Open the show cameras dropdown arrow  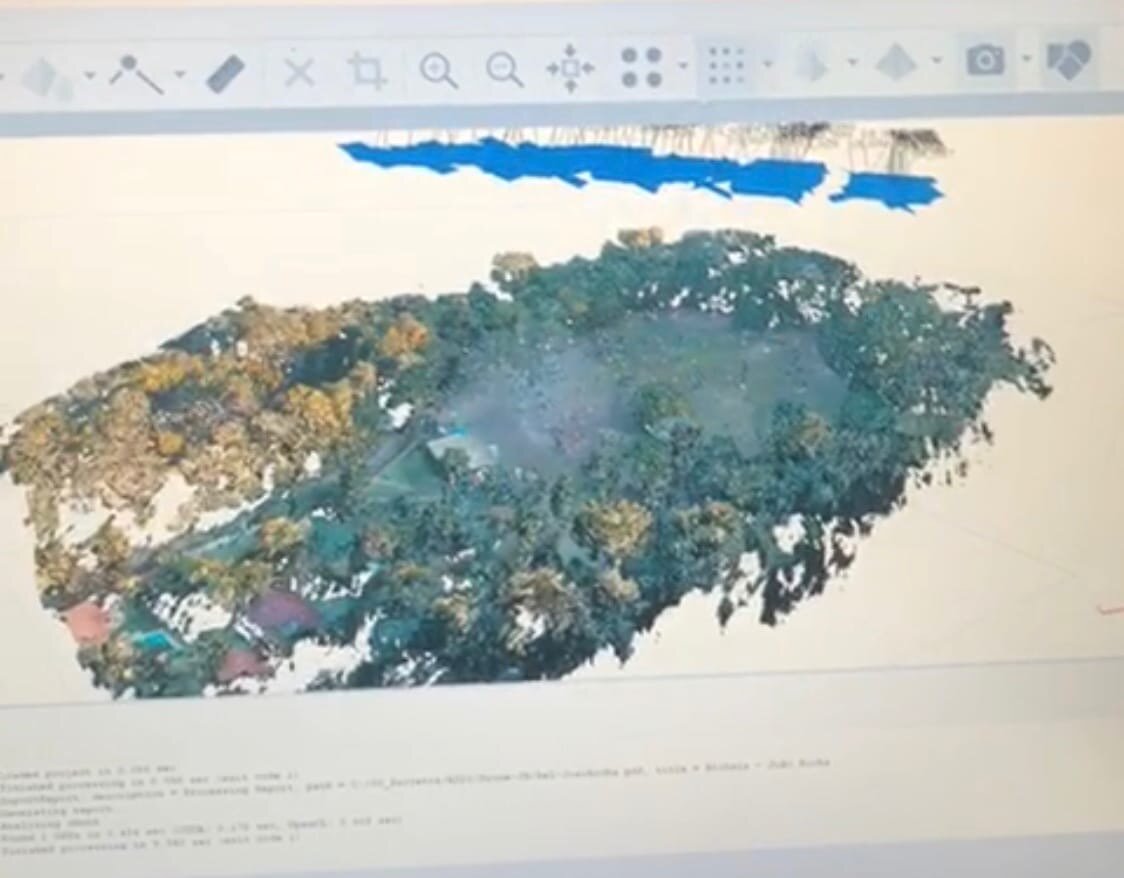pos(1027,59)
